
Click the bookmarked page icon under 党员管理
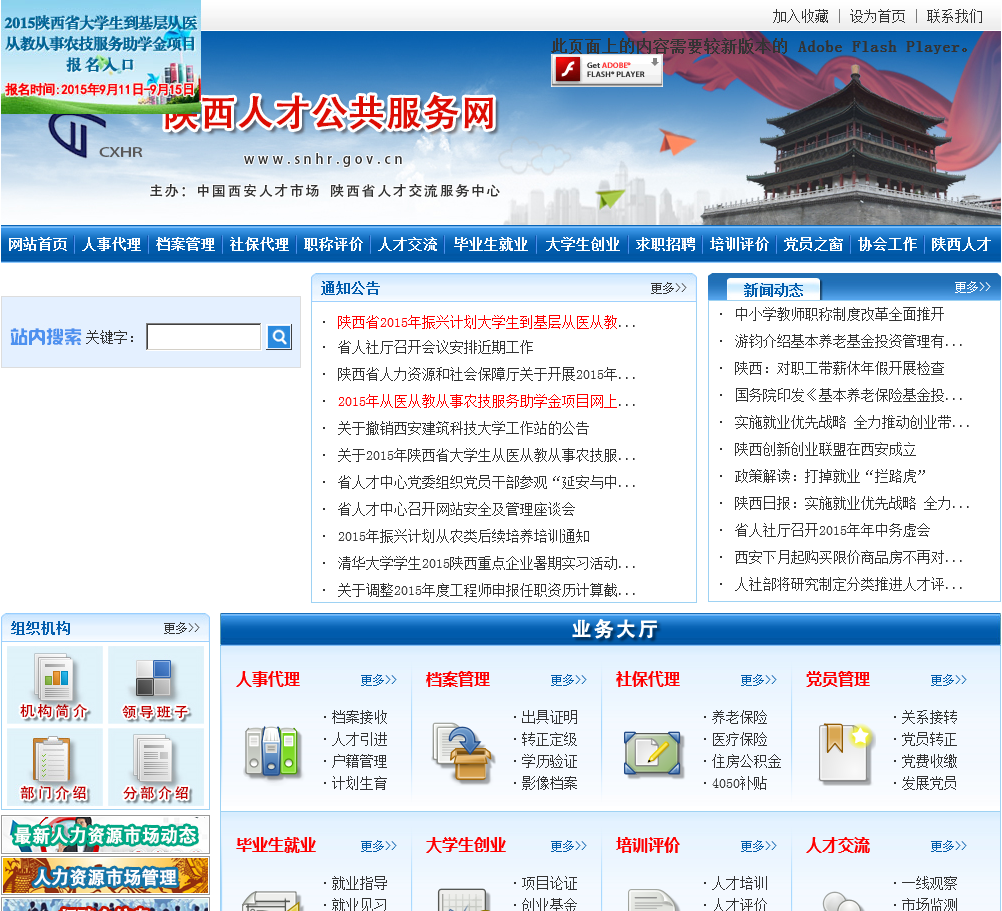point(845,753)
